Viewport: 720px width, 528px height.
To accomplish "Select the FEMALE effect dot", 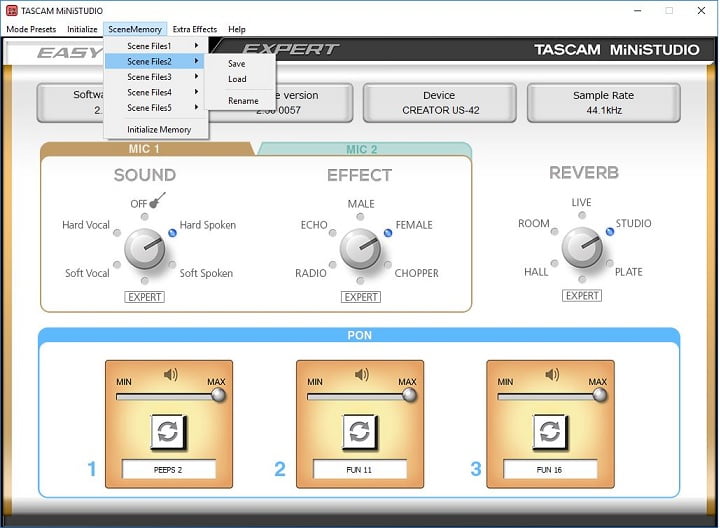I will point(388,233).
